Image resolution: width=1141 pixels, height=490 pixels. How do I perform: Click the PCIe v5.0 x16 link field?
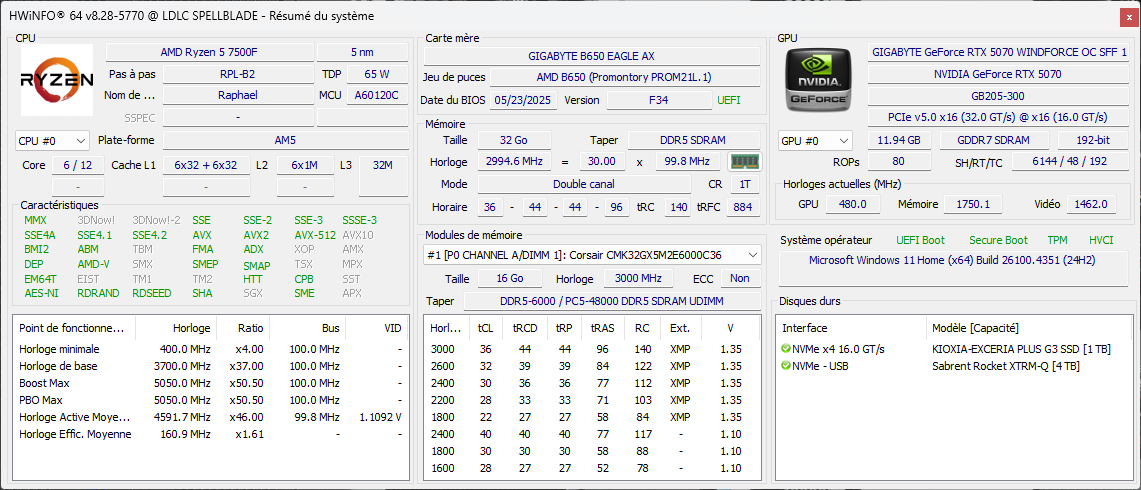click(x=998, y=117)
